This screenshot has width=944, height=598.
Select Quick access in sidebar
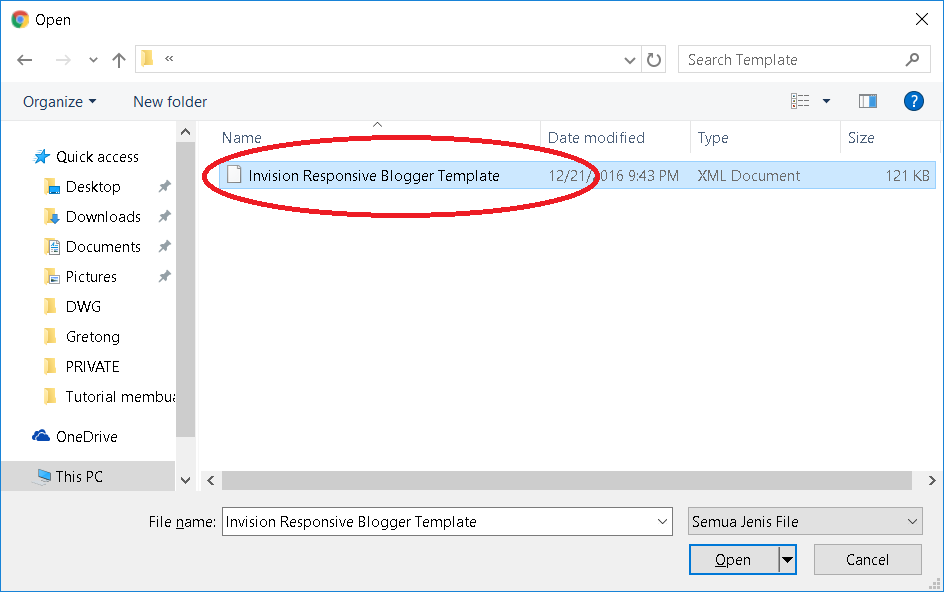(x=97, y=157)
